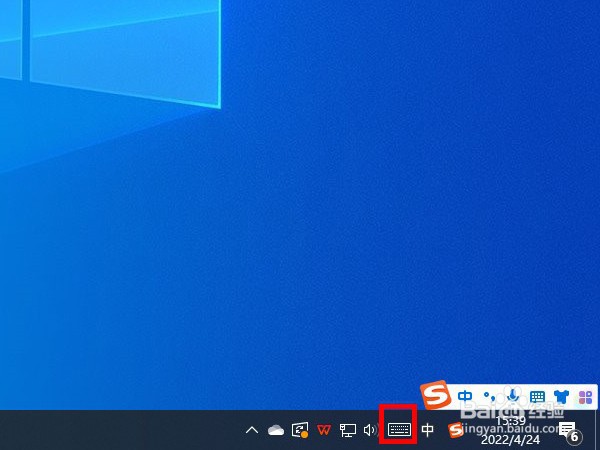Click the Sogou logo on floating toolbar
The image size is (600, 450).
435,395
